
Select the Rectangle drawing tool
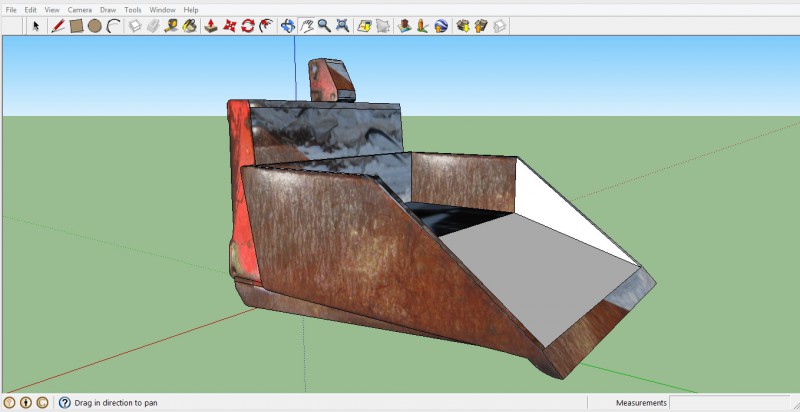(76, 25)
